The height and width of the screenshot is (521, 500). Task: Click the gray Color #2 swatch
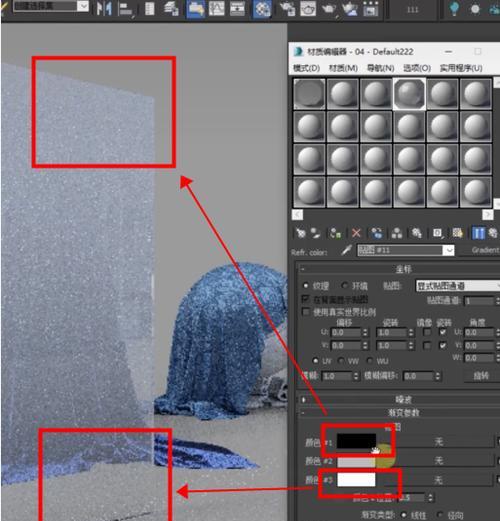pyautogui.click(x=356, y=462)
